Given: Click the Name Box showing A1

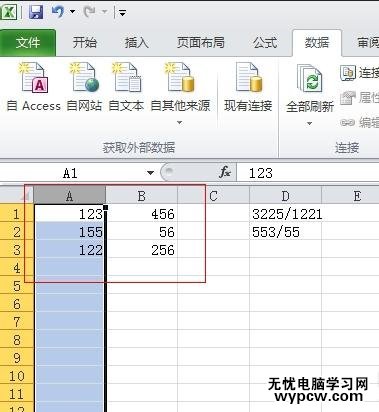Looking at the screenshot, I should click(70, 173).
